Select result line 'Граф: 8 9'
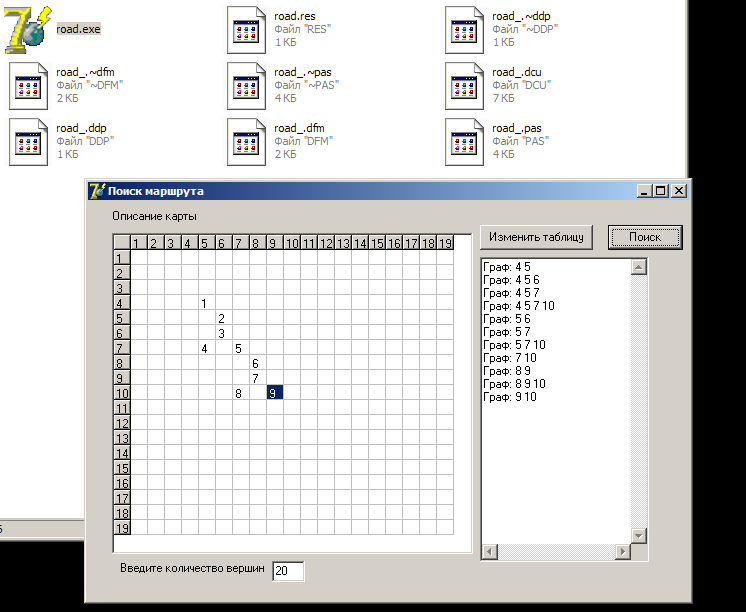The image size is (746, 612). coord(507,371)
